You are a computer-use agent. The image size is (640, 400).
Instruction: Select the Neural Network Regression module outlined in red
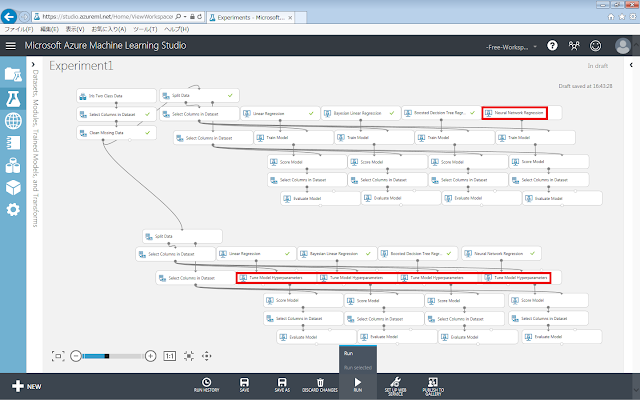(514, 113)
